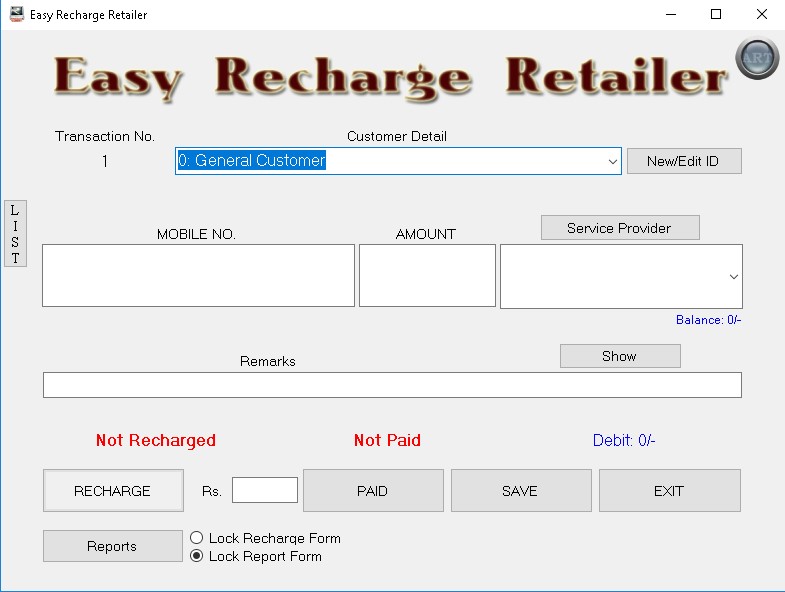Click the SAVE button
Image resolution: width=785 pixels, height=592 pixels.
pos(521,491)
